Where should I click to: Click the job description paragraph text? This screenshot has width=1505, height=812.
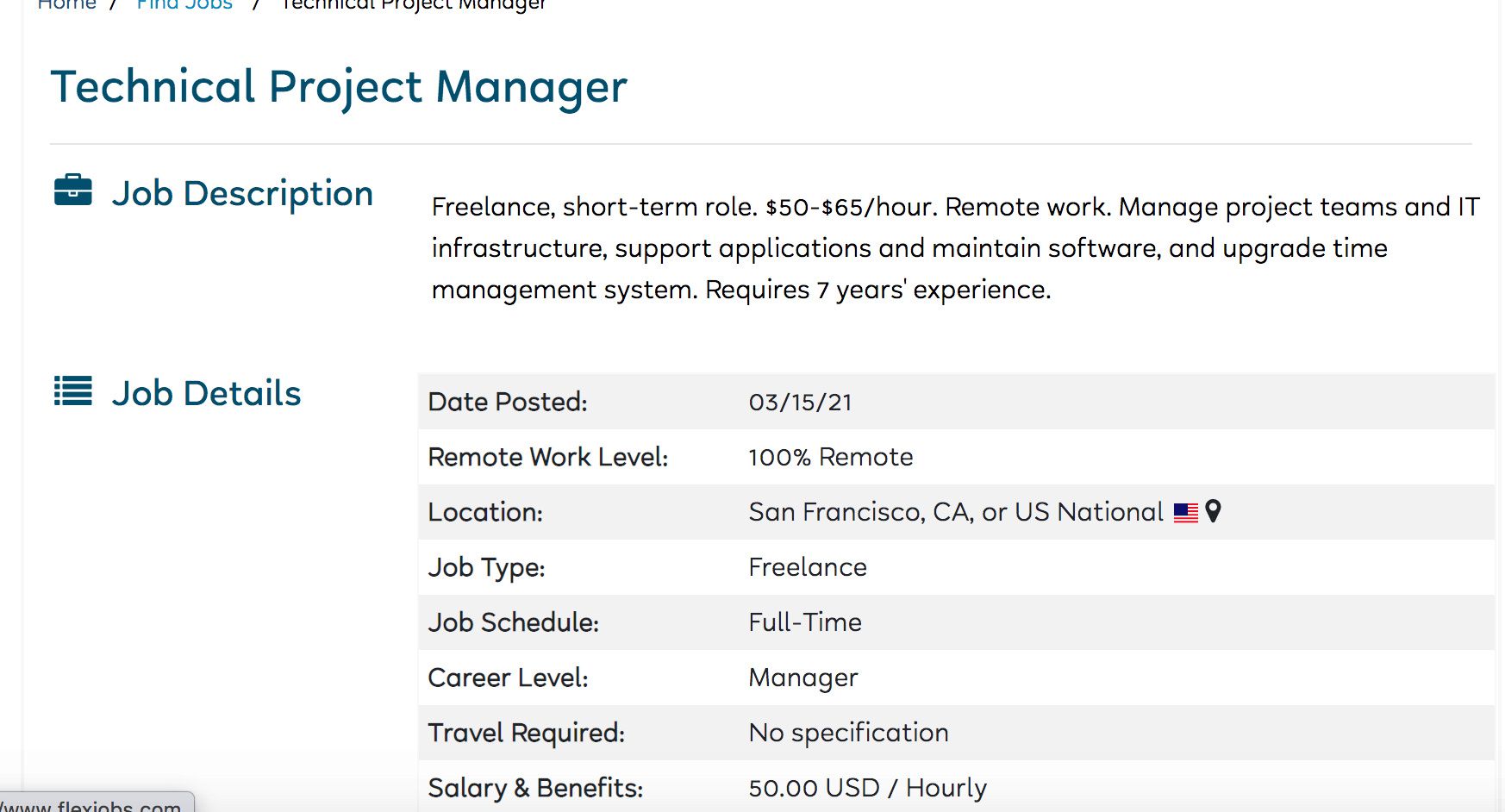click(x=955, y=248)
